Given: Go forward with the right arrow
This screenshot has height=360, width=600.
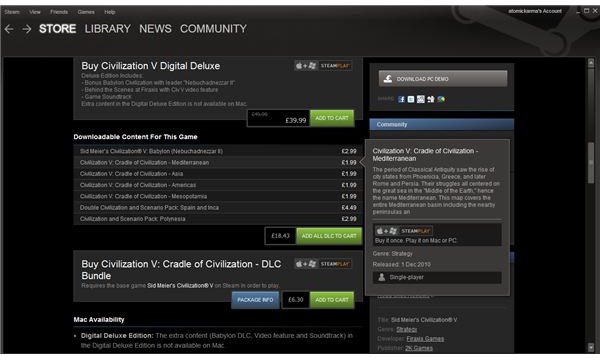Looking at the screenshot, I should (x=26, y=29).
